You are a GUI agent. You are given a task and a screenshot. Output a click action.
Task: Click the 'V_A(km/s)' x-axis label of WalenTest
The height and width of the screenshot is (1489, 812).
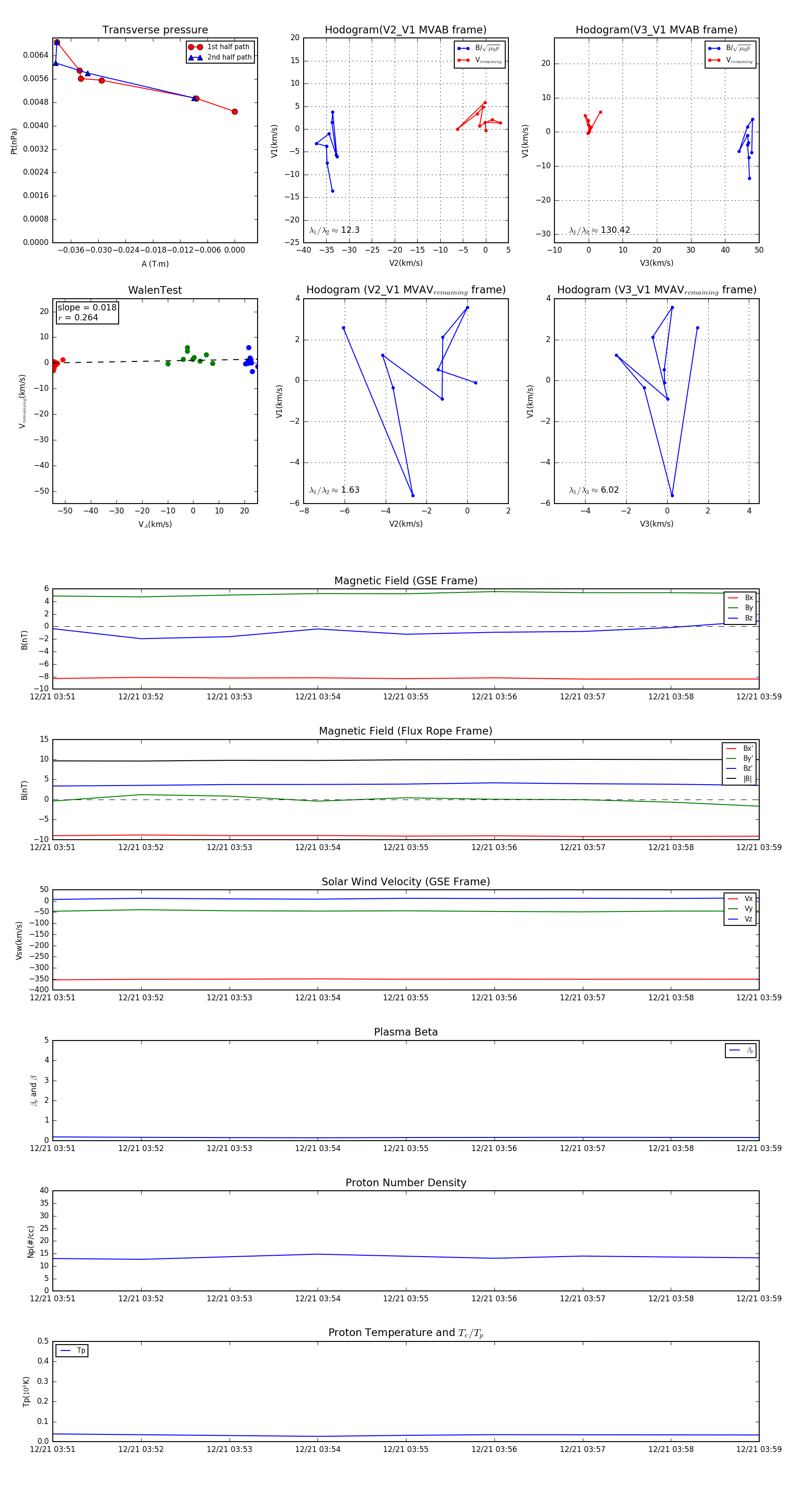[155, 524]
